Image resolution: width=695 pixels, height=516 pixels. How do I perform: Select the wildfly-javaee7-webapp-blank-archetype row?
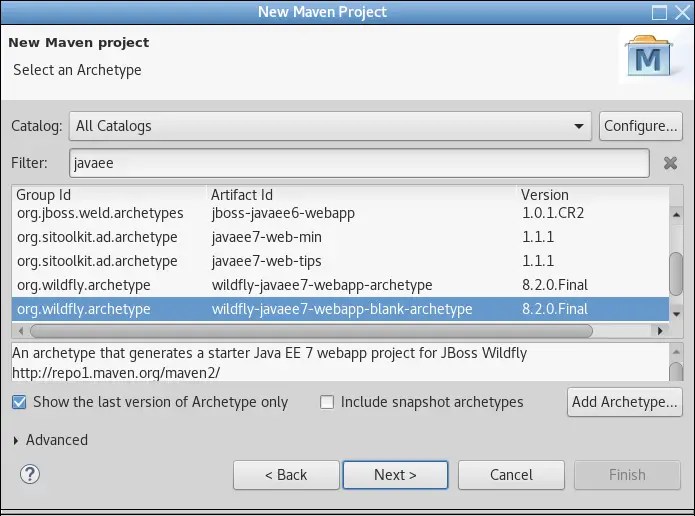[340, 309]
